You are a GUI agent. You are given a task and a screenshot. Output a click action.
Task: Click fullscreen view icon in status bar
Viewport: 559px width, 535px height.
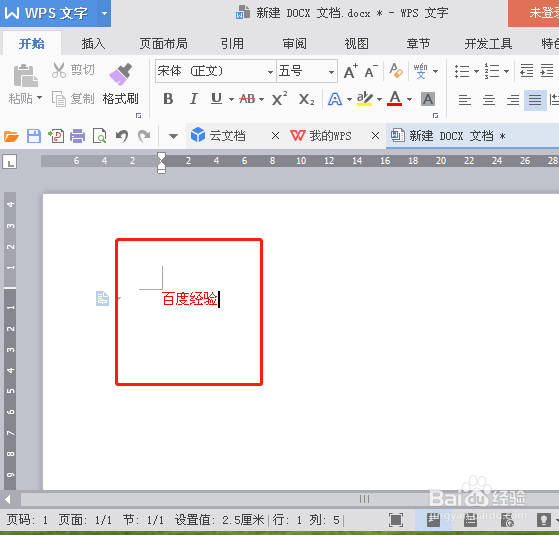tap(396, 520)
